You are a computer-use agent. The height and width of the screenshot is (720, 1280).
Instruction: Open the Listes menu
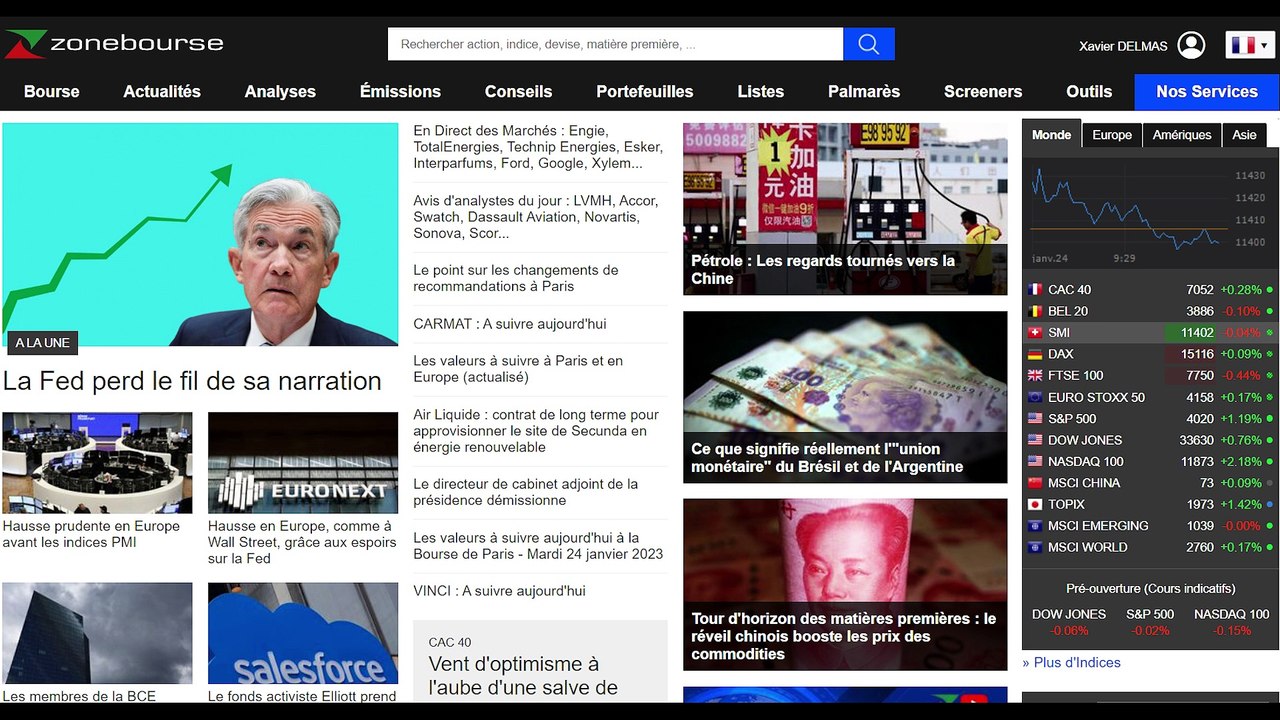[761, 91]
